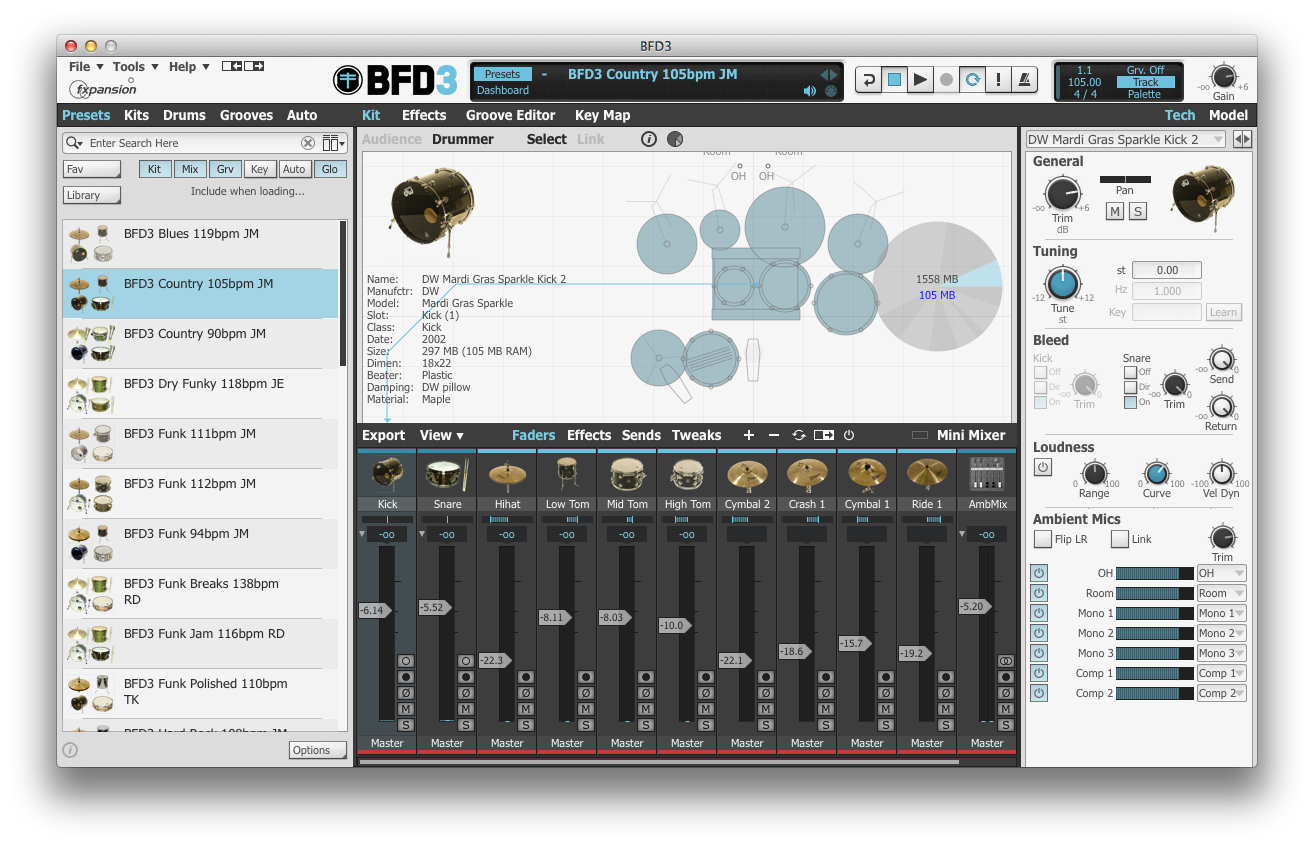The image size is (1314, 846).
Task: Open the OH output routing dropdown
Action: tap(1221, 573)
